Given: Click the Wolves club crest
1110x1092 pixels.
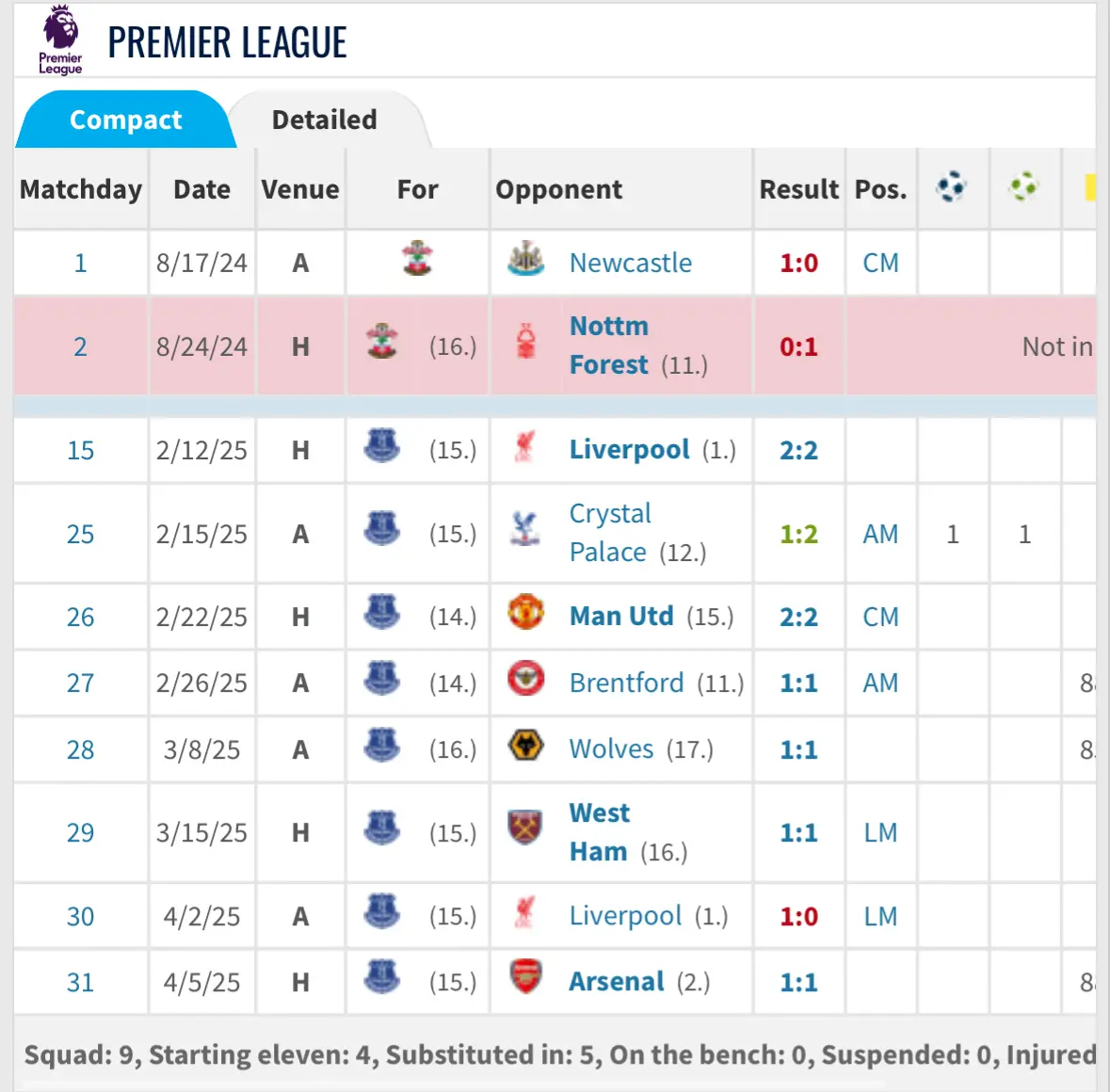Looking at the screenshot, I should pyautogui.click(x=525, y=746).
